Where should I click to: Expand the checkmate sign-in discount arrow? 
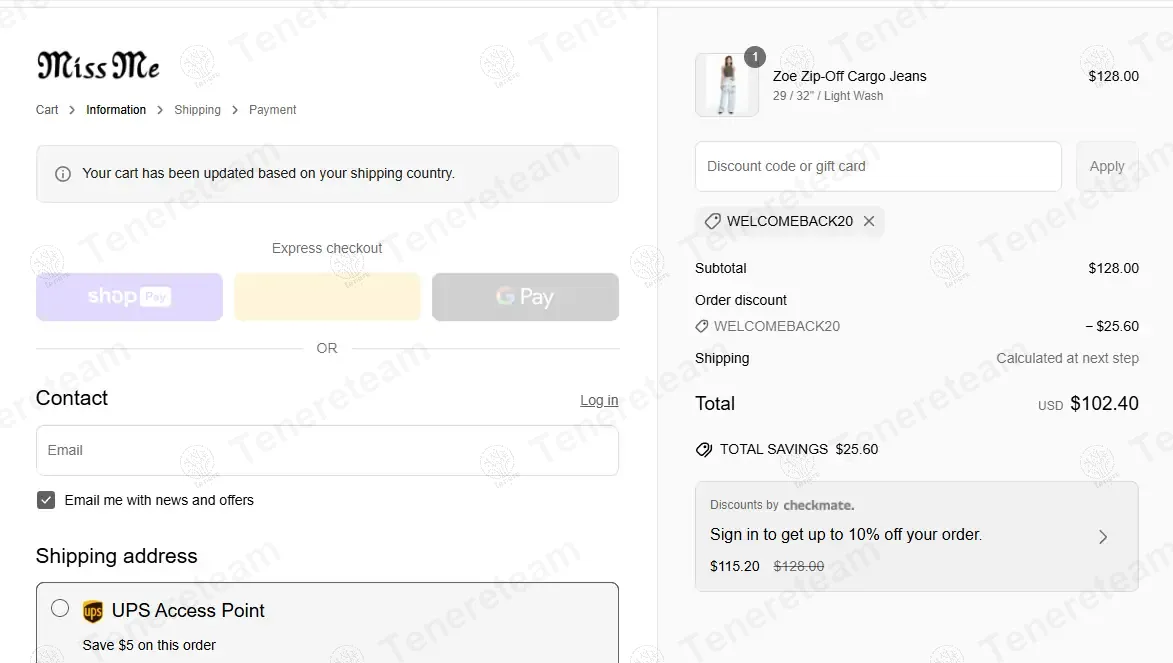tap(1103, 537)
